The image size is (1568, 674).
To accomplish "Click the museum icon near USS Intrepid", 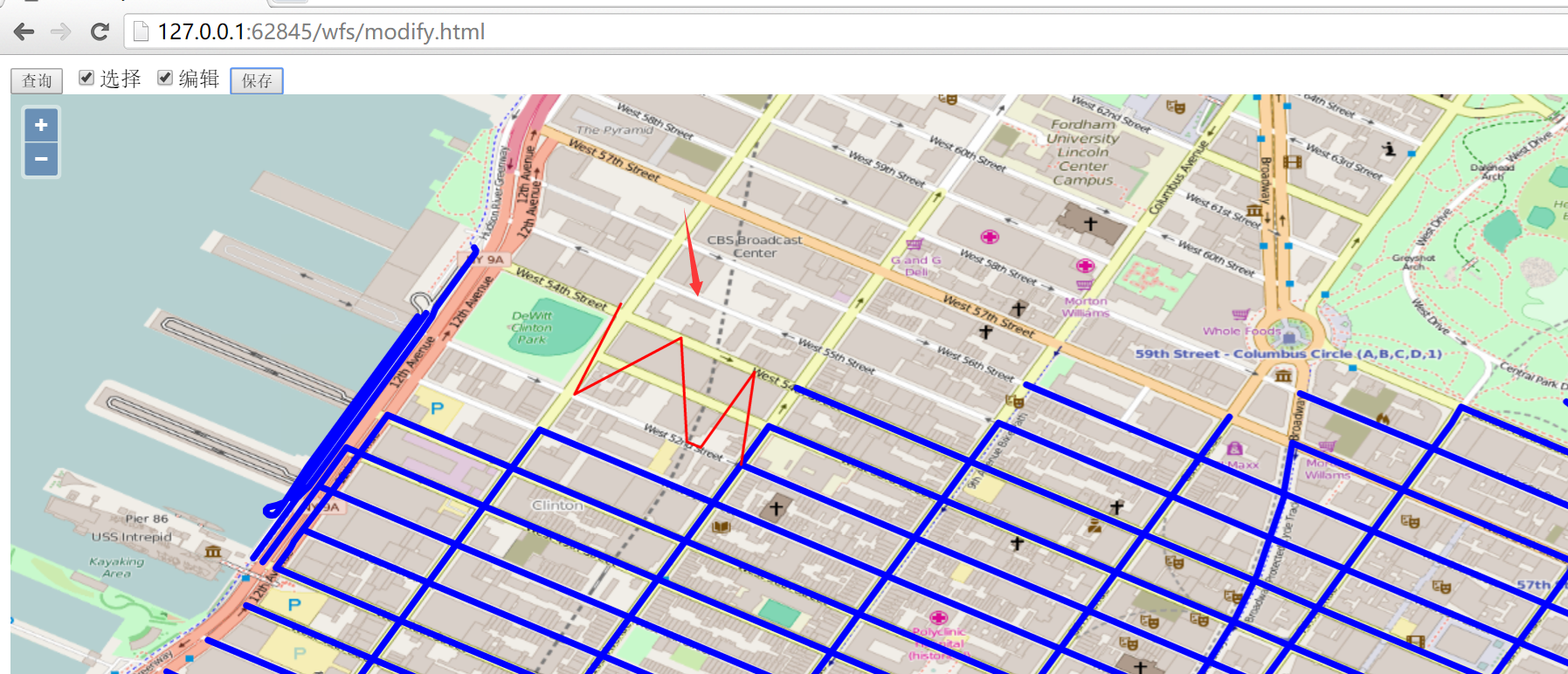I will pyautogui.click(x=212, y=552).
